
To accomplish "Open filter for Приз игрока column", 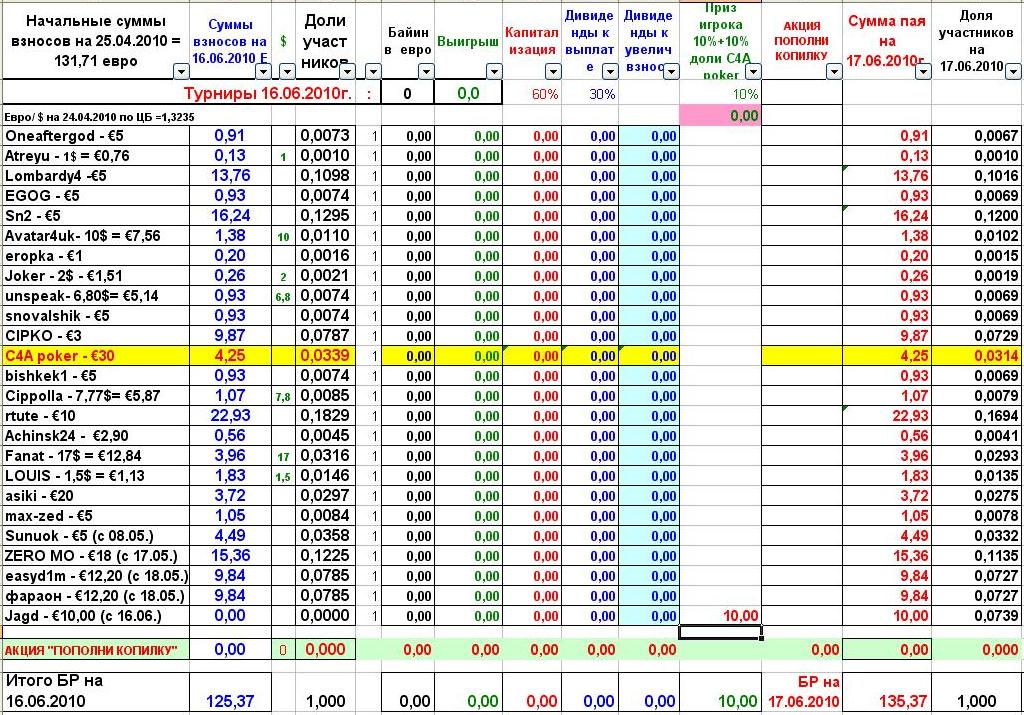I will pos(753,71).
